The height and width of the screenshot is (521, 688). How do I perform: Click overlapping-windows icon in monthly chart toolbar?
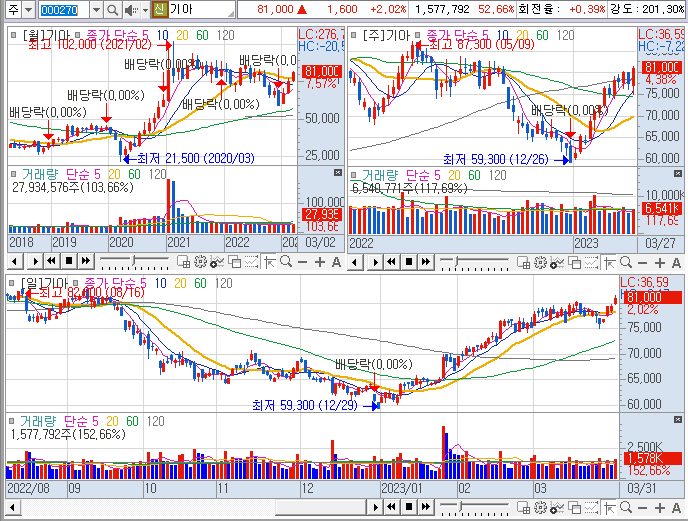[235, 262]
